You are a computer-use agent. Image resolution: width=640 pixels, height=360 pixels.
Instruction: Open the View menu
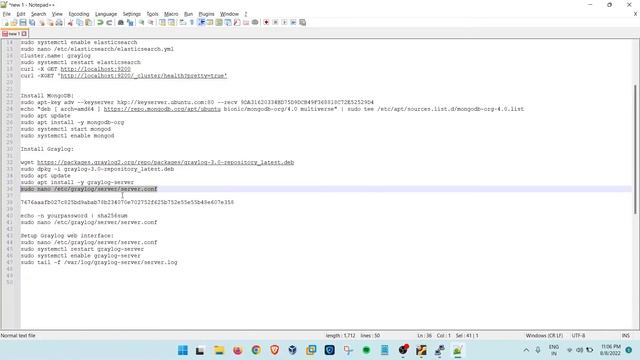(57, 14)
